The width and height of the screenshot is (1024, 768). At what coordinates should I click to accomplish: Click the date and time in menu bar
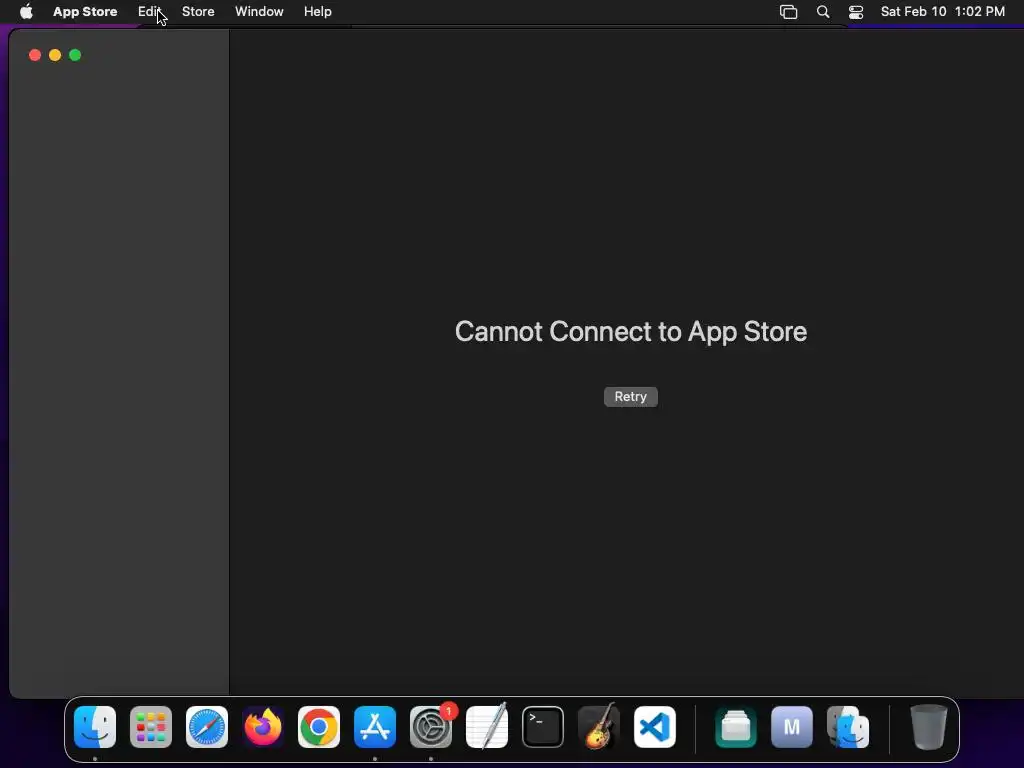942,12
